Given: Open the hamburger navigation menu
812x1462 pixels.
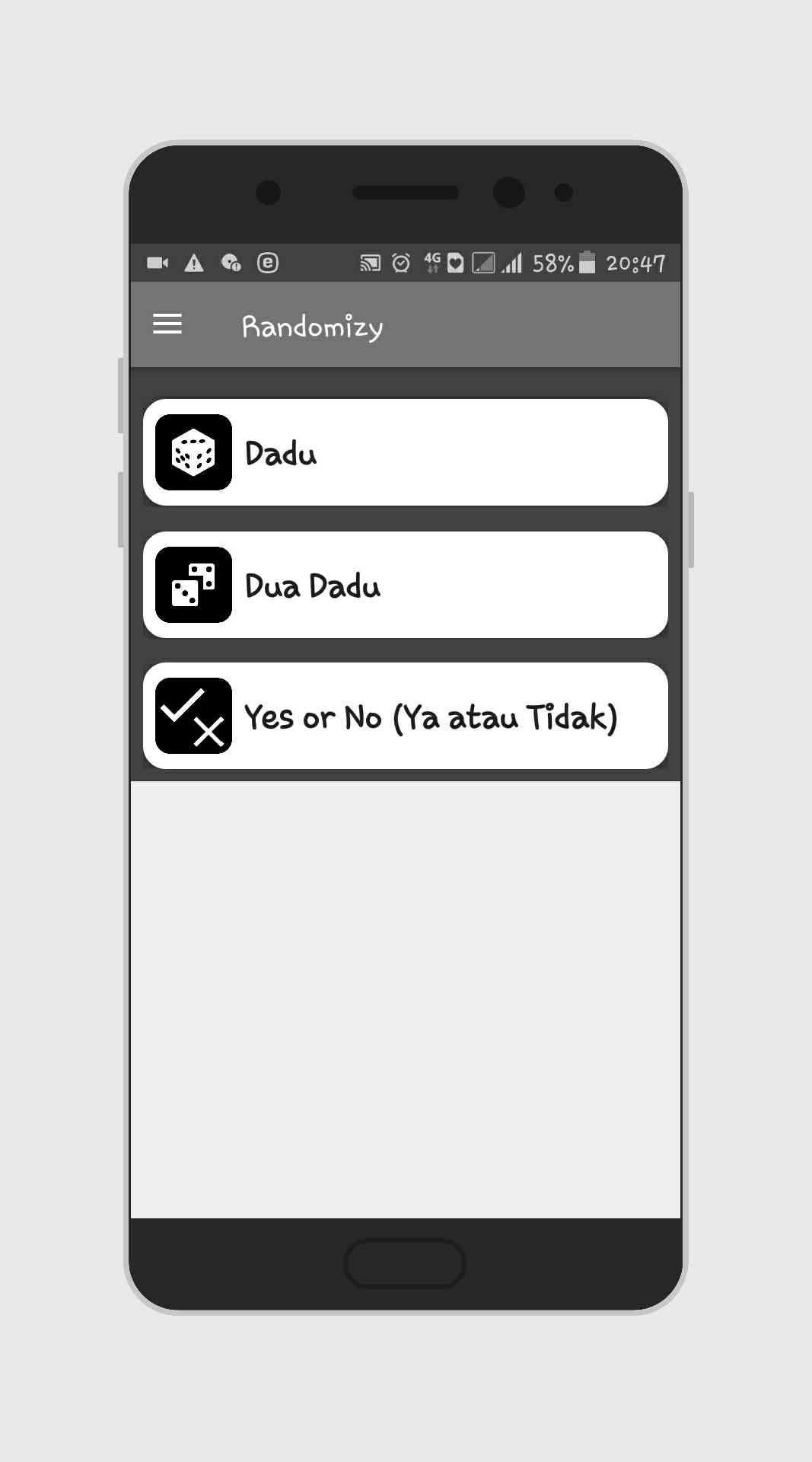Looking at the screenshot, I should pos(167,324).
